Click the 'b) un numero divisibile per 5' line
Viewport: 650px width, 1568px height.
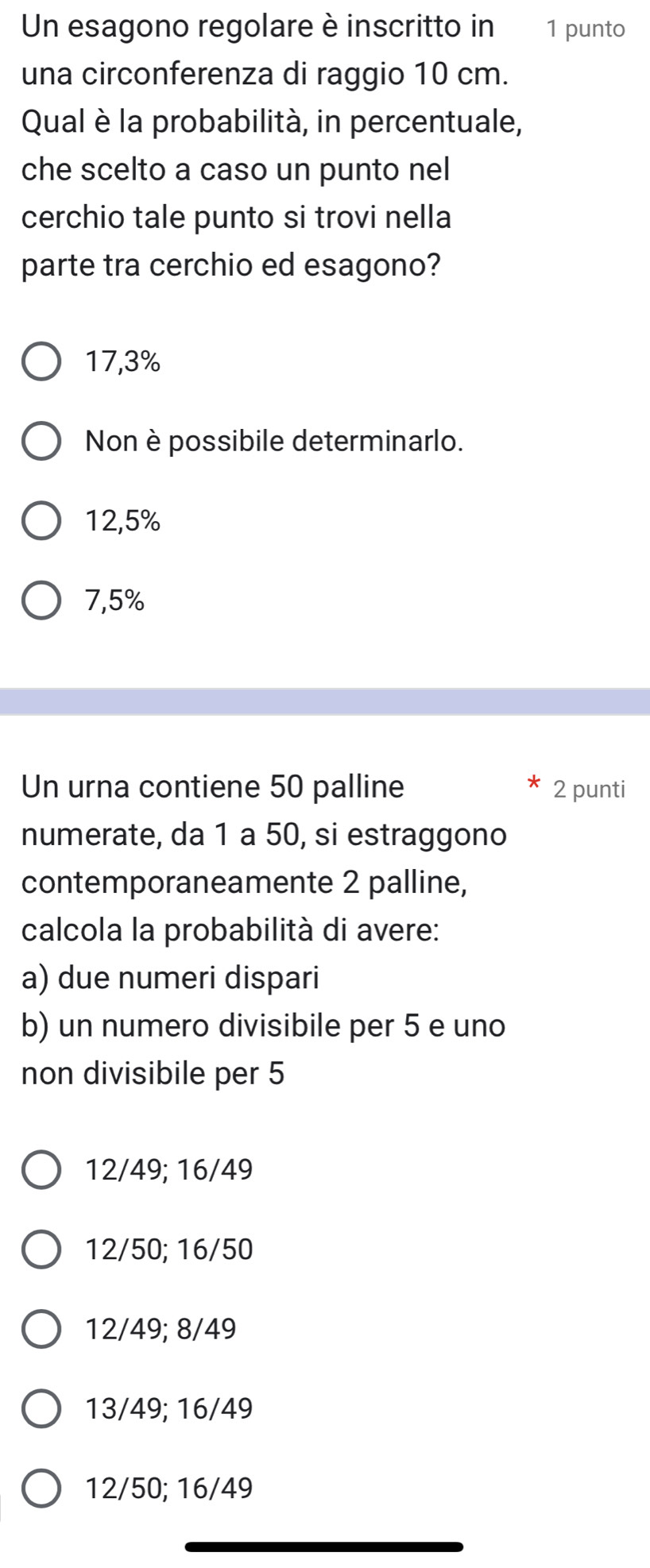tap(263, 1025)
